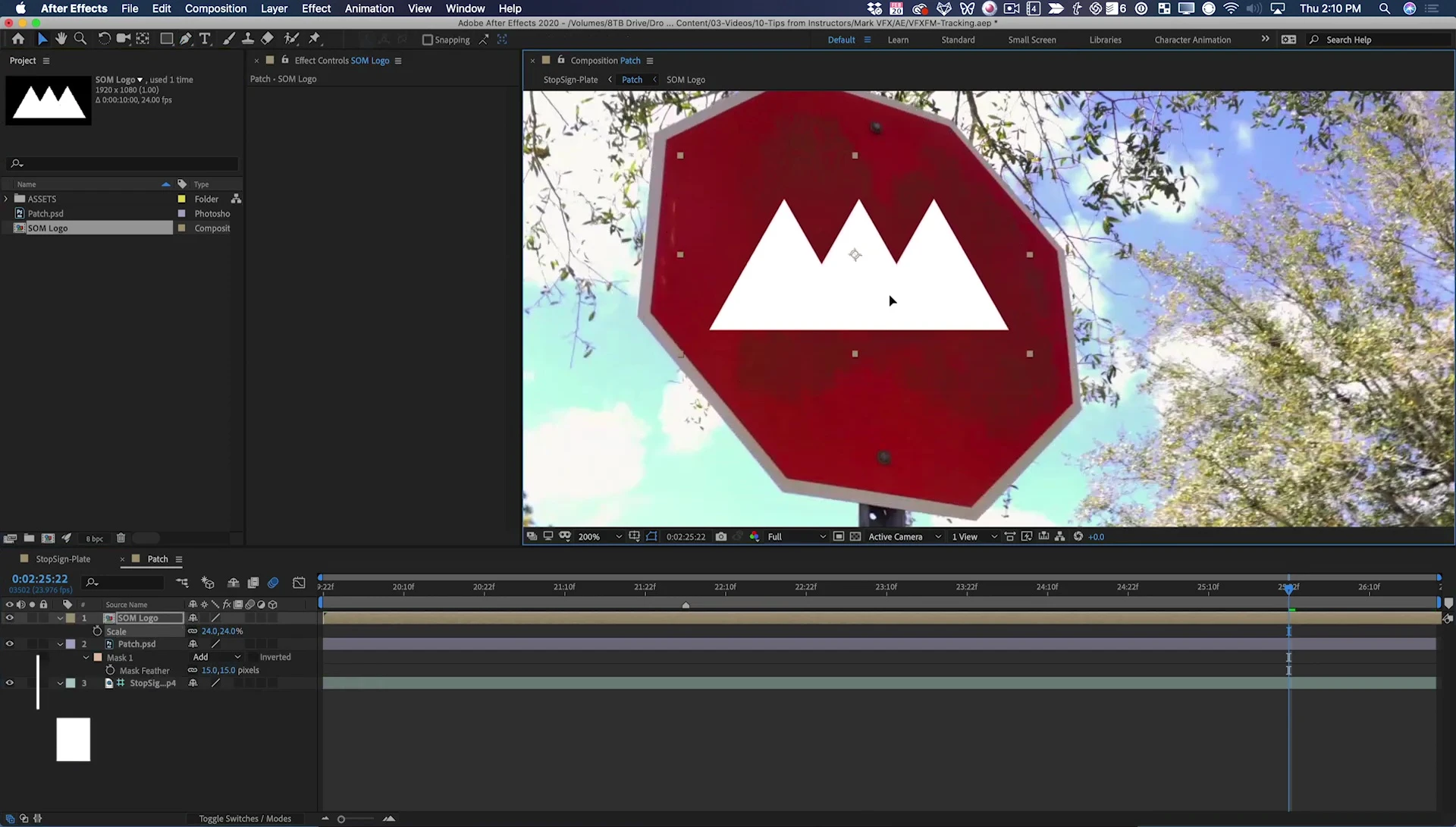Select the Clone Stamp tool
This screenshot has width=1456, height=827.
tap(247, 39)
